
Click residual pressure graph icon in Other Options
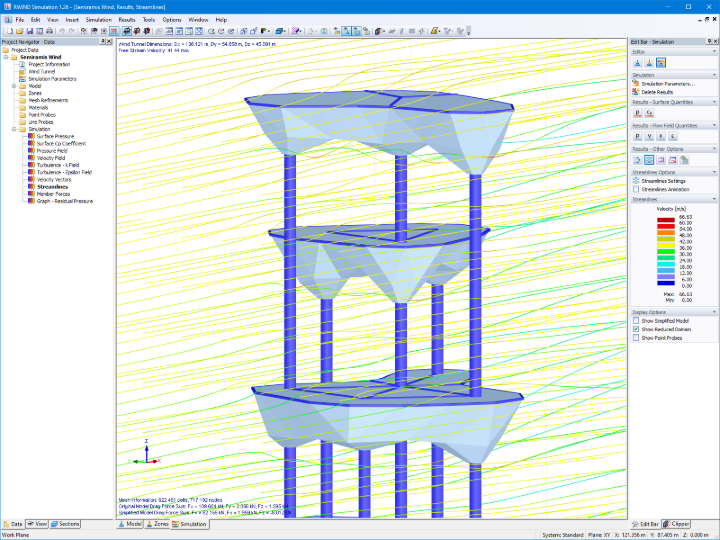tap(673, 160)
